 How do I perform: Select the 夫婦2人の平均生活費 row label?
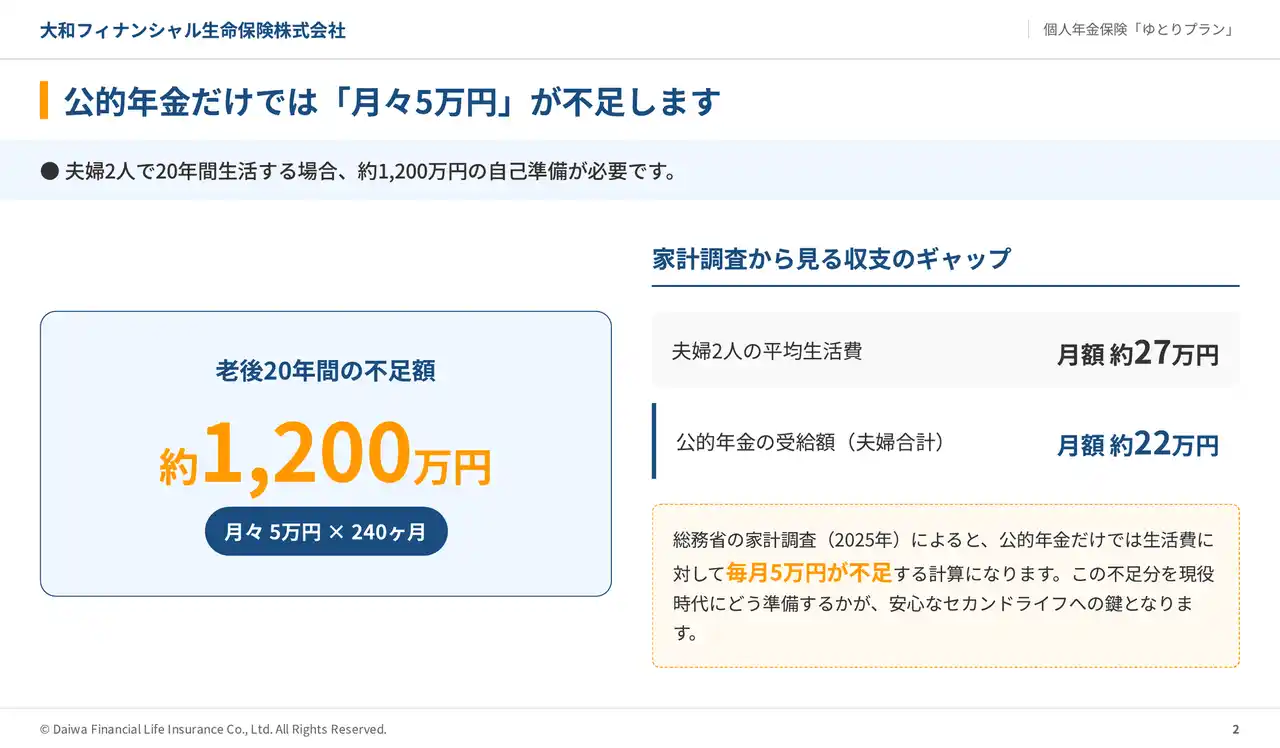tap(767, 351)
